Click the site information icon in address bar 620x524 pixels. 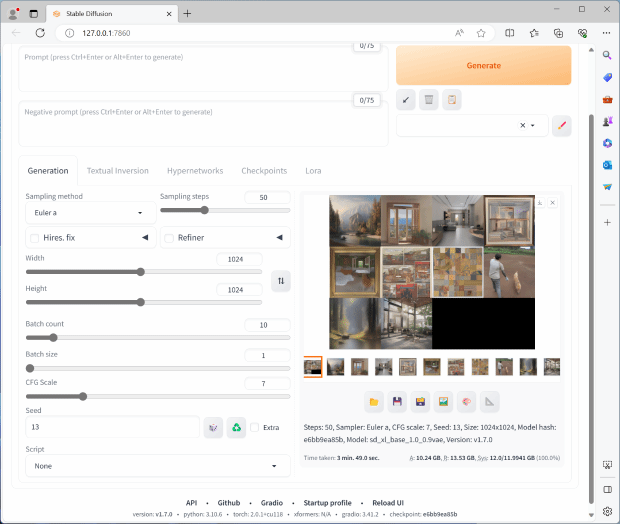pyautogui.click(x=69, y=33)
